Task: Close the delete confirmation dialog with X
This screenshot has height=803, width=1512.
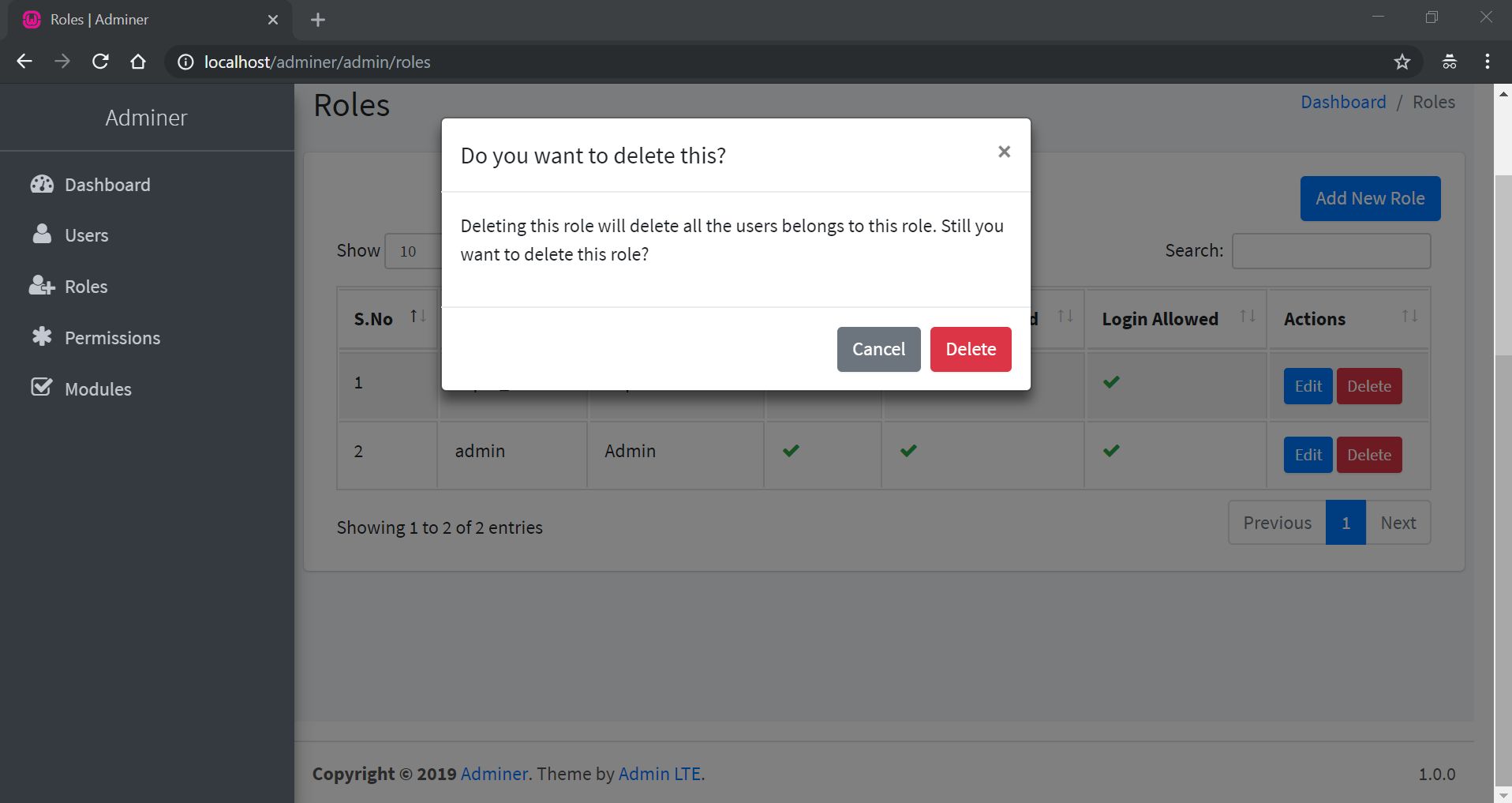Action: (1004, 152)
